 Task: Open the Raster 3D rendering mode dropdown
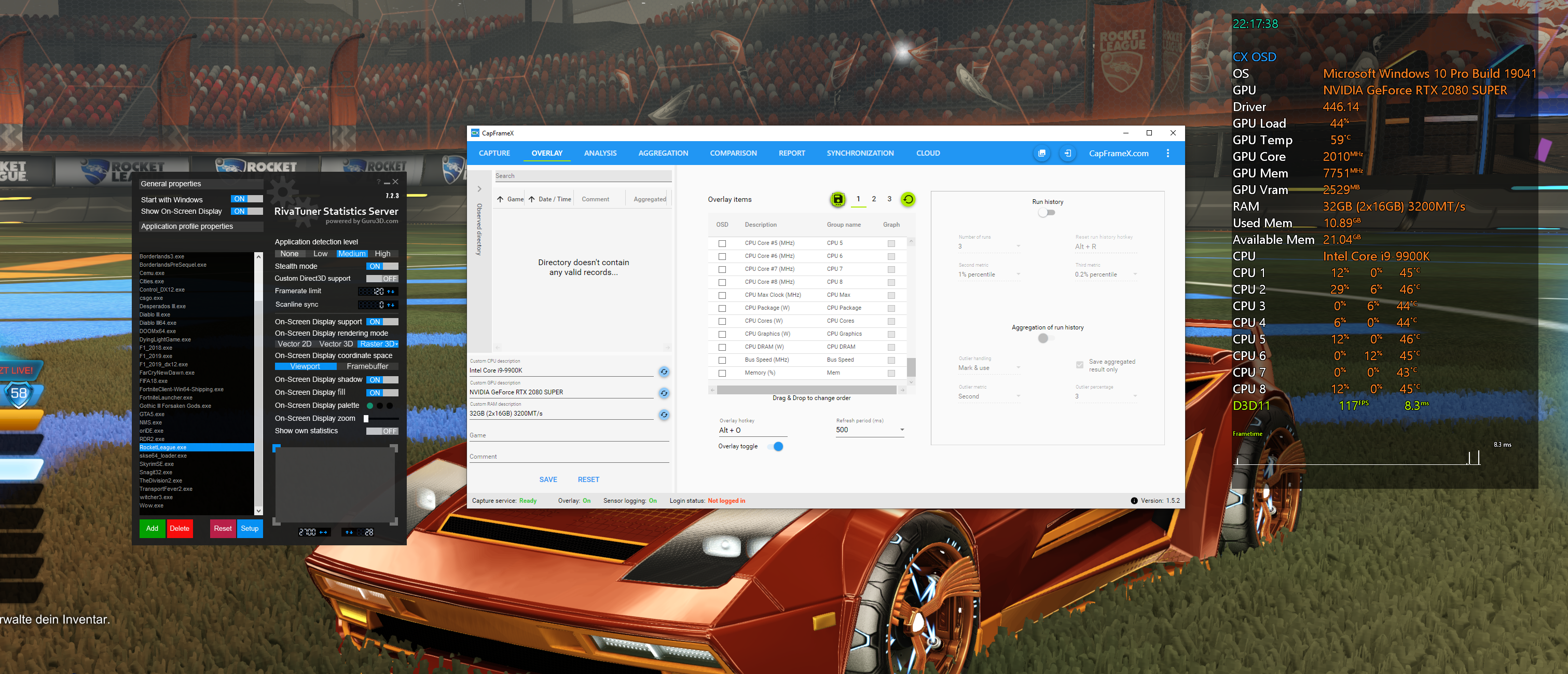click(x=379, y=344)
